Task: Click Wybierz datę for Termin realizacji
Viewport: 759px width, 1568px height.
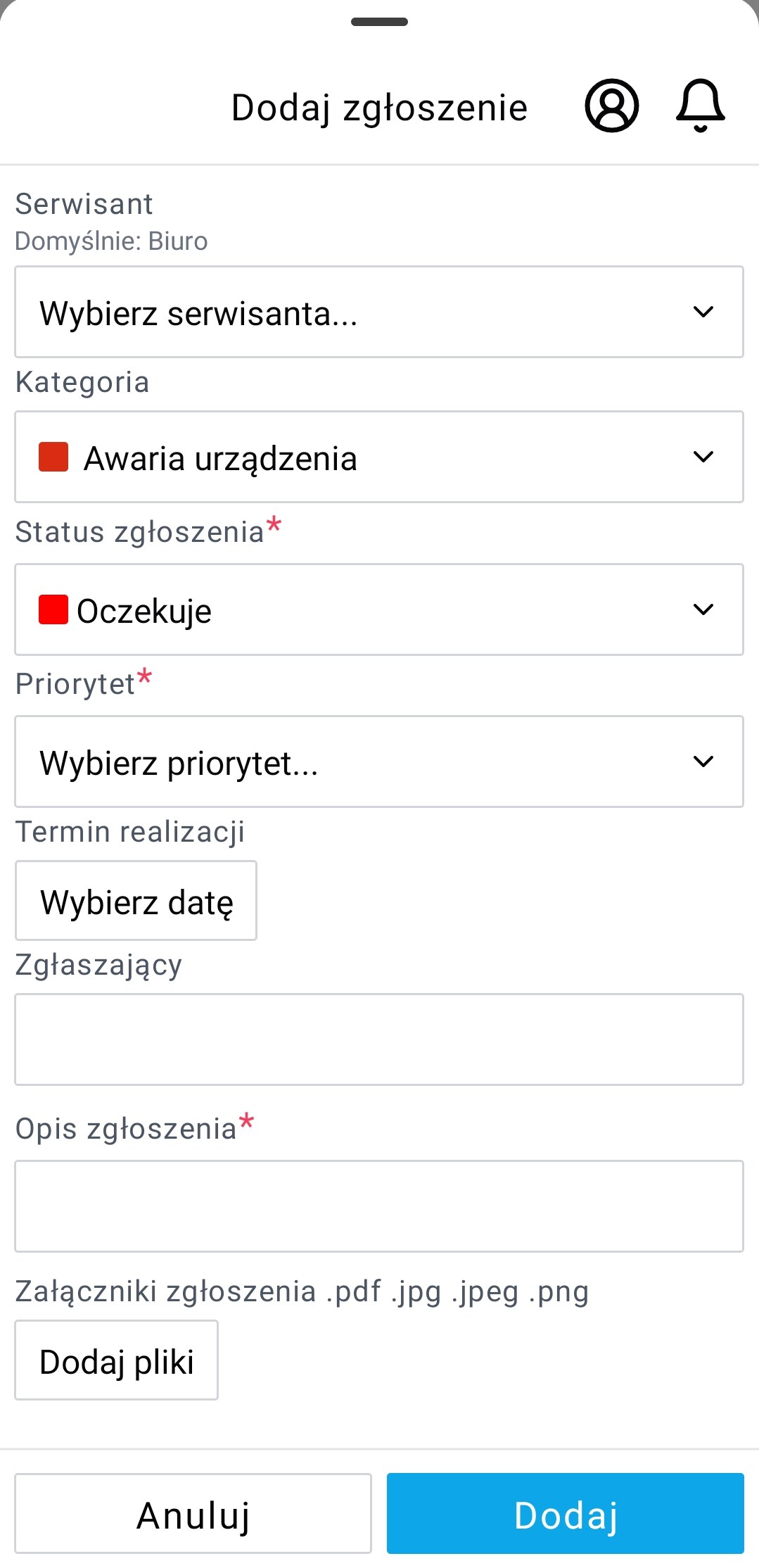Action: click(x=136, y=901)
